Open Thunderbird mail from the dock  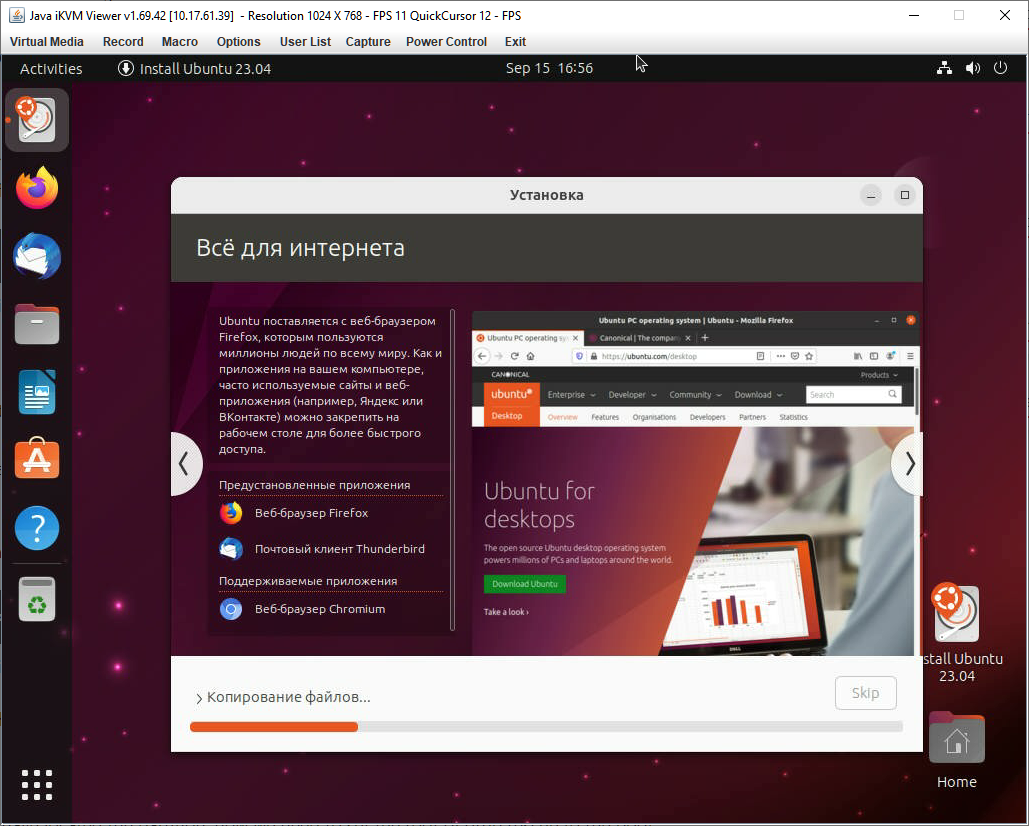(x=37, y=256)
